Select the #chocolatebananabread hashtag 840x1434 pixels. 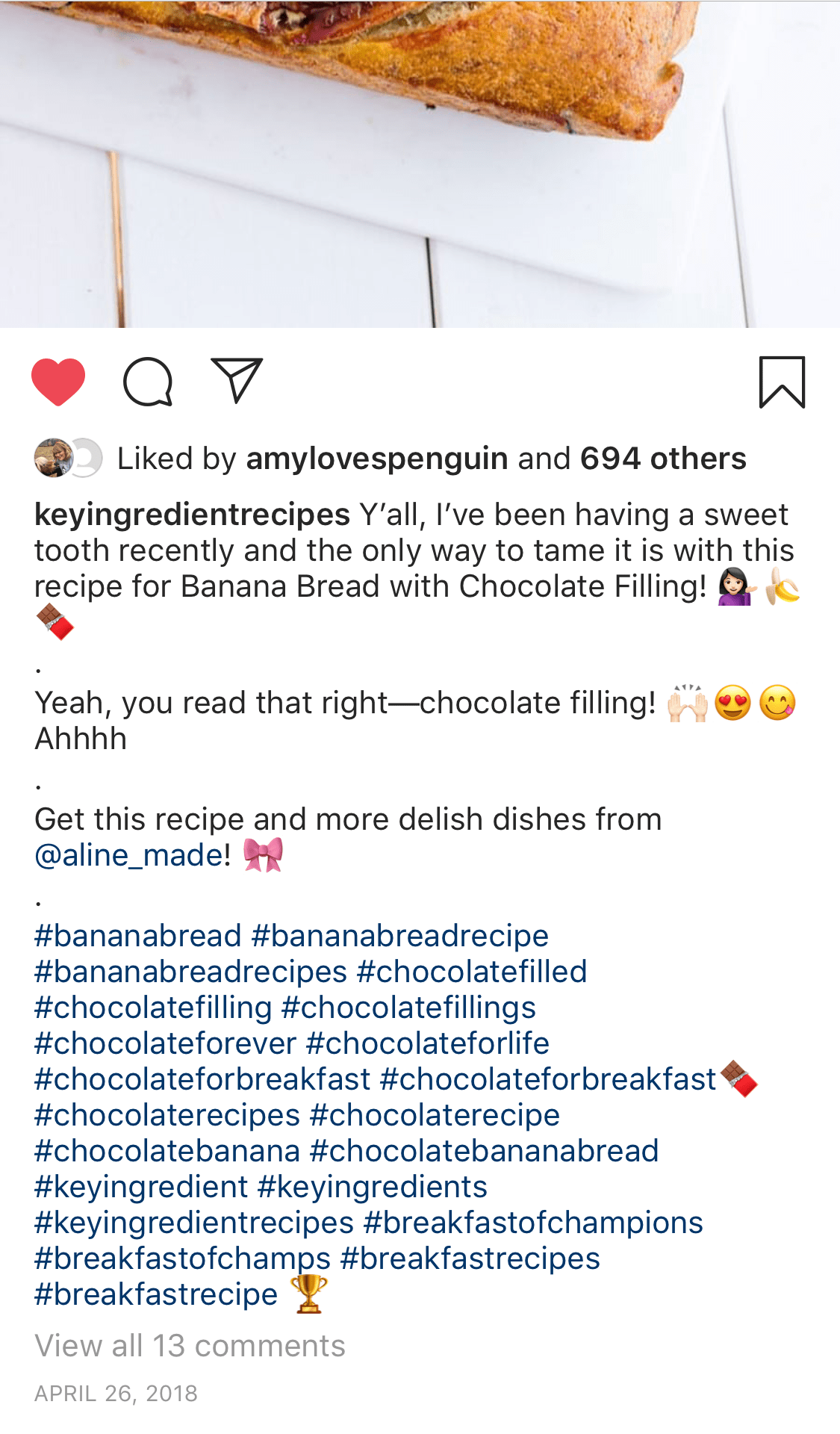tap(484, 1151)
